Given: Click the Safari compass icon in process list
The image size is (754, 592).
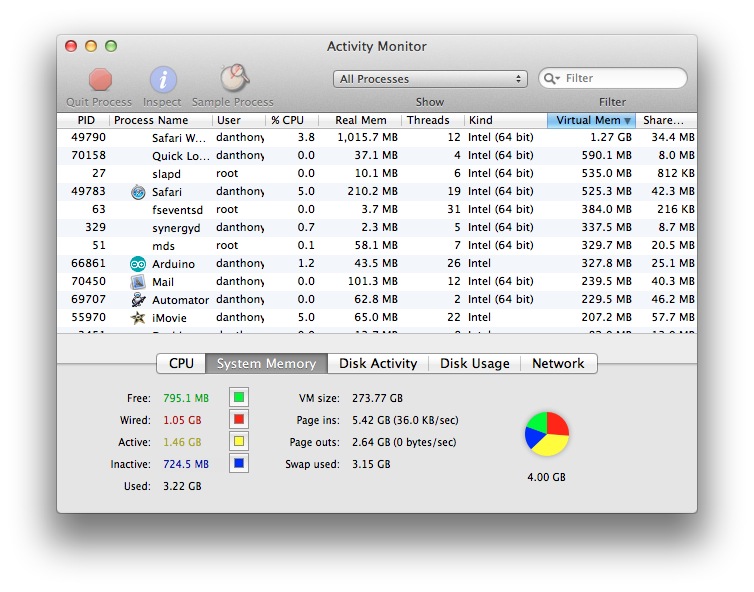Looking at the screenshot, I should pos(138,192).
